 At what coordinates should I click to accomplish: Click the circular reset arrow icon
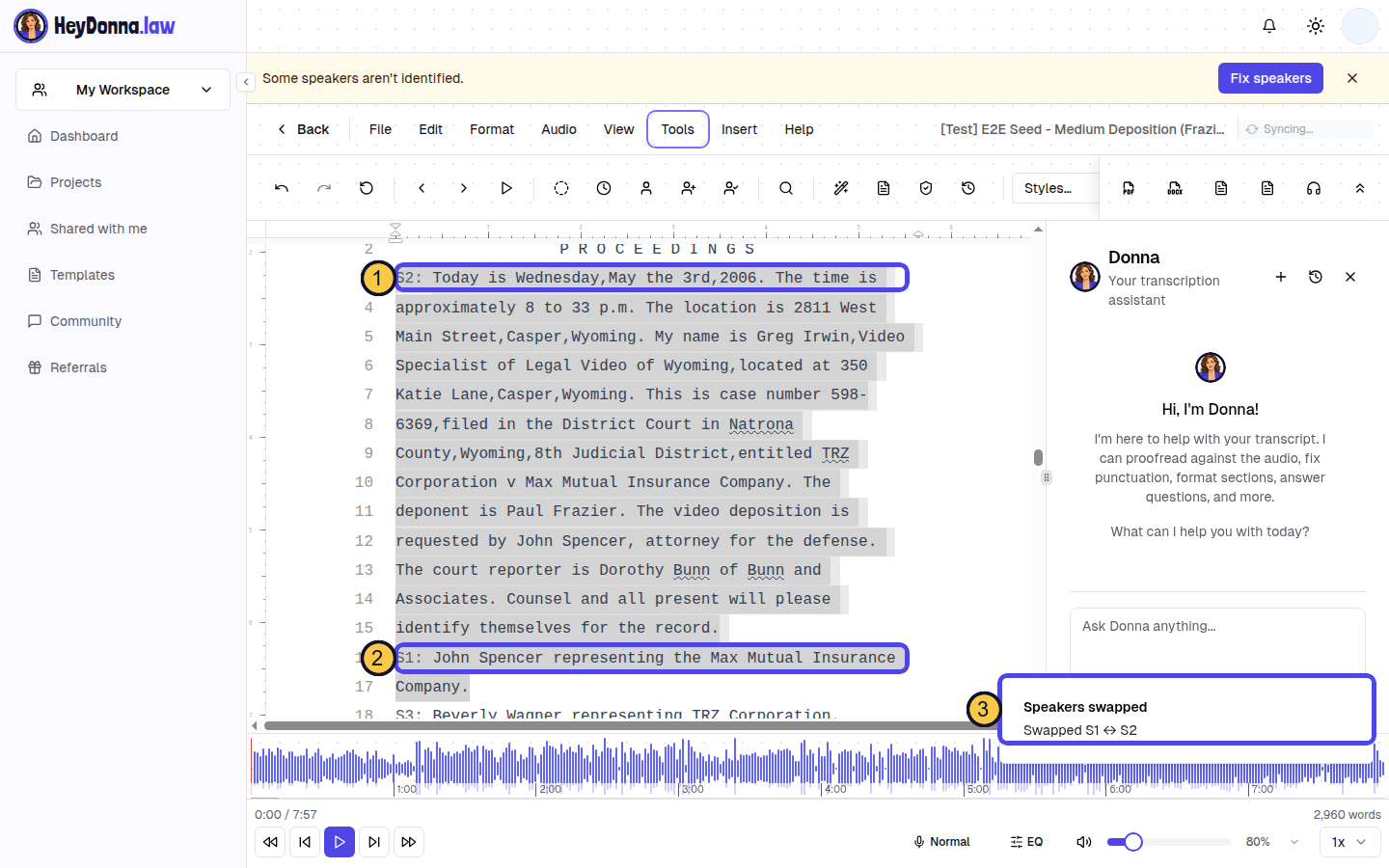coord(367,188)
